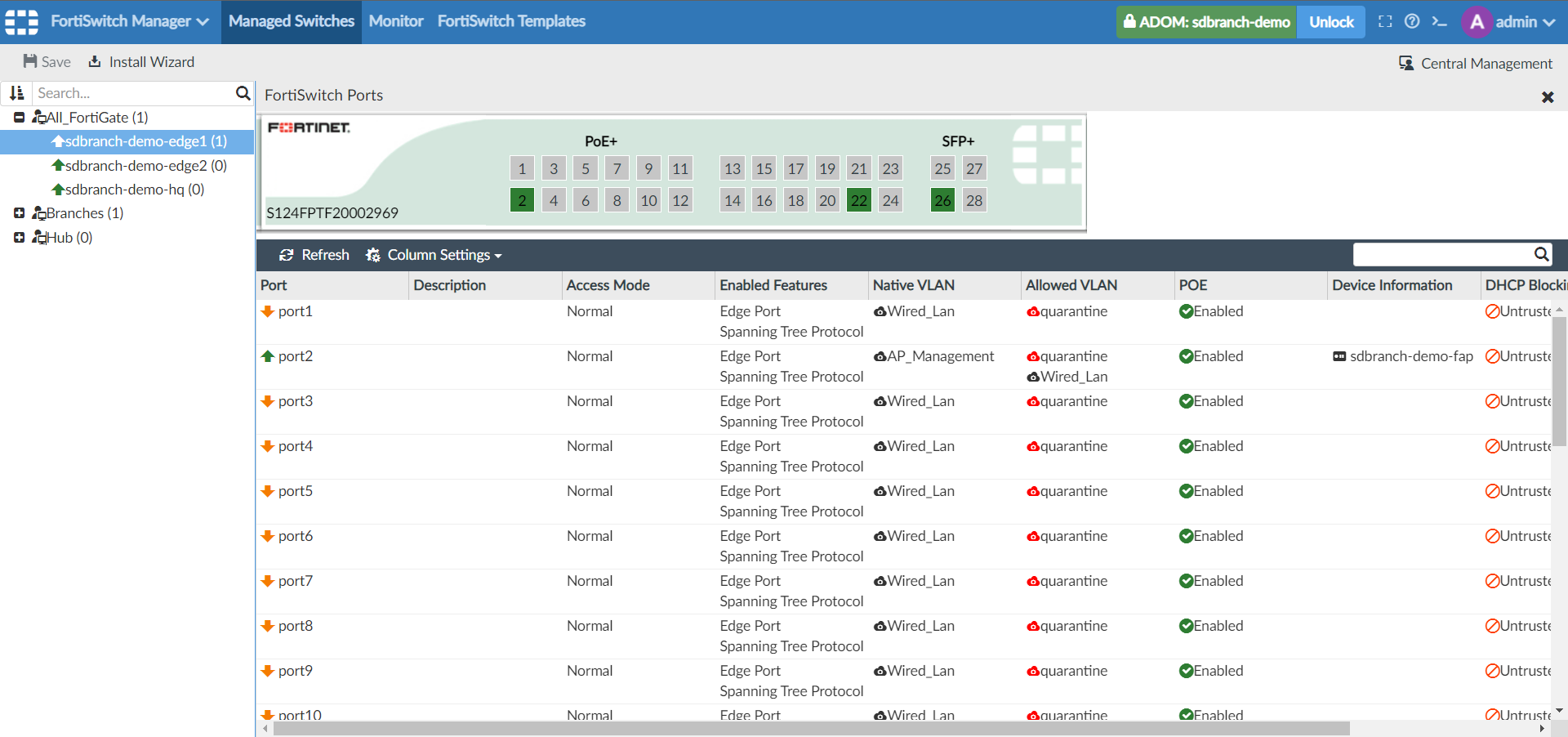Open the FortiSwitch Manager module dropdown
Image resolution: width=1568 pixels, height=737 pixels.
tap(130, 22)
